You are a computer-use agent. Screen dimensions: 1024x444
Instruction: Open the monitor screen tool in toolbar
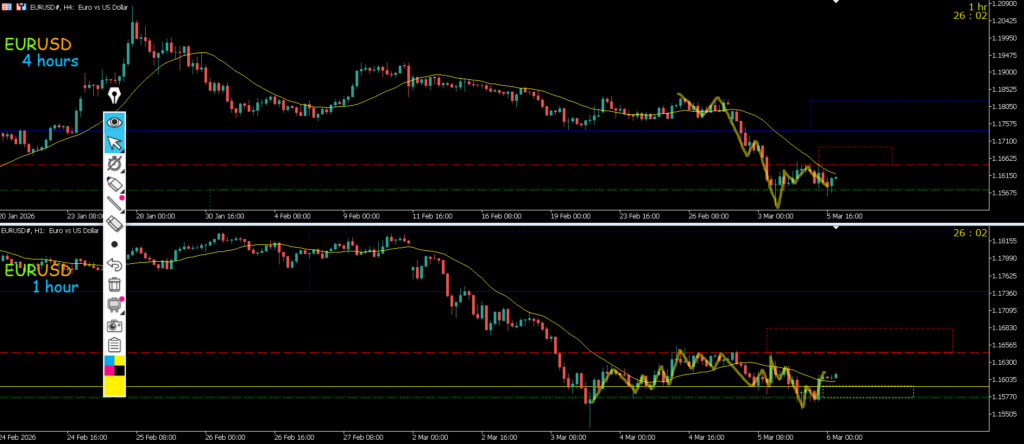pyautogui.click(x=115, y=305)
